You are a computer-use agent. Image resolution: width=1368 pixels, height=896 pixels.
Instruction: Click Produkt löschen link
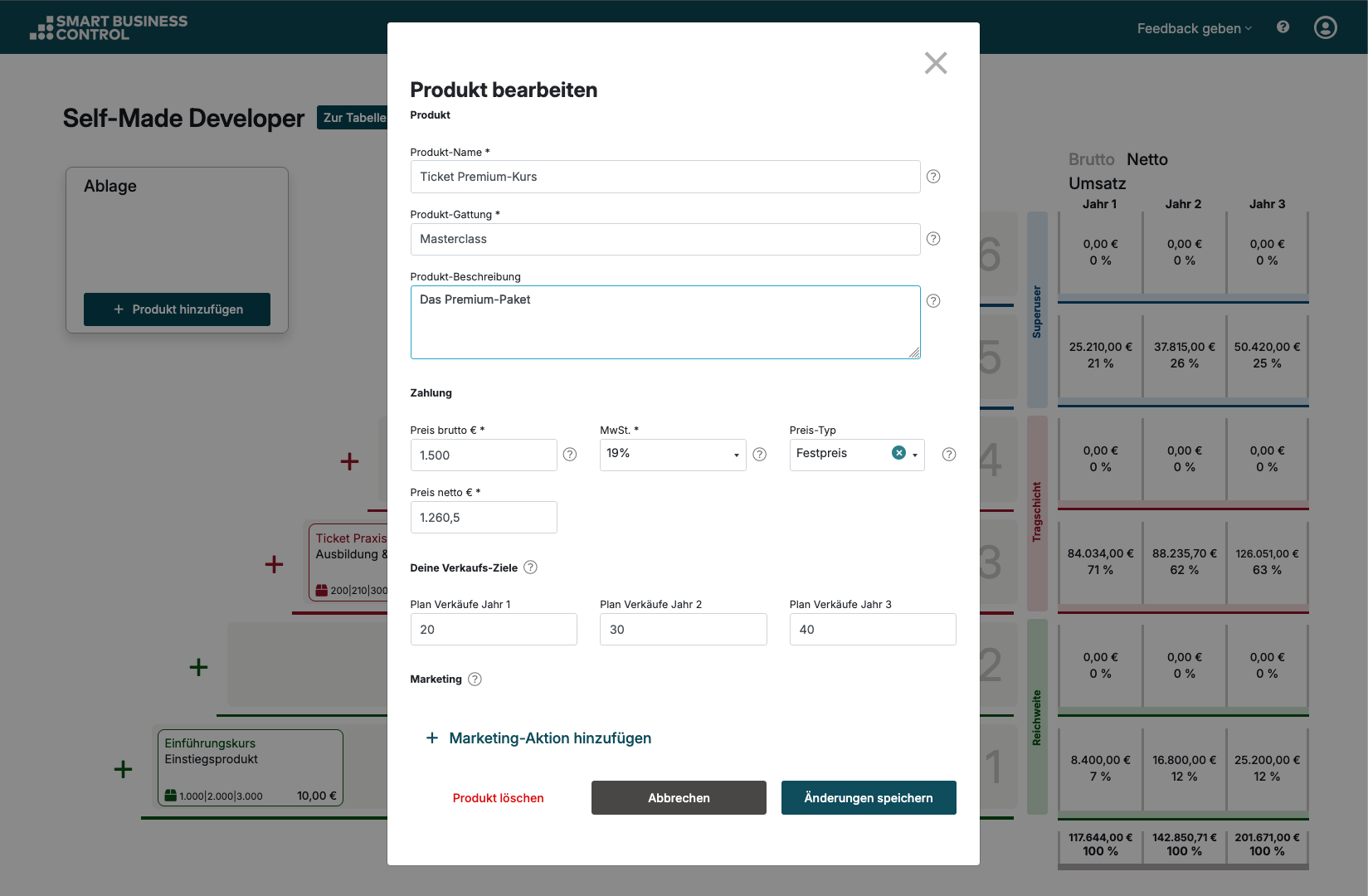click(x=498, y=798)
